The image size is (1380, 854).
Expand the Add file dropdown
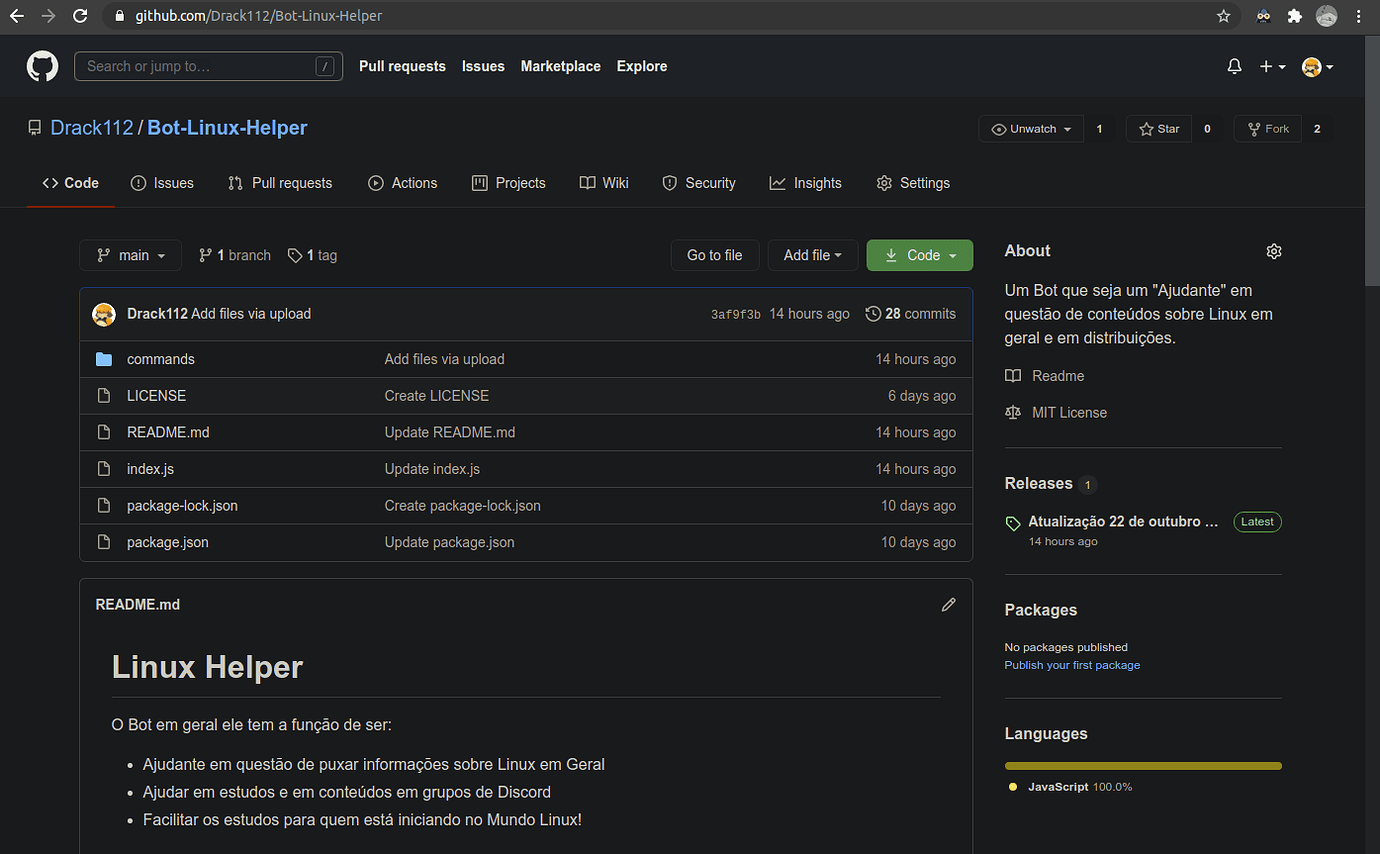[812, 255]
